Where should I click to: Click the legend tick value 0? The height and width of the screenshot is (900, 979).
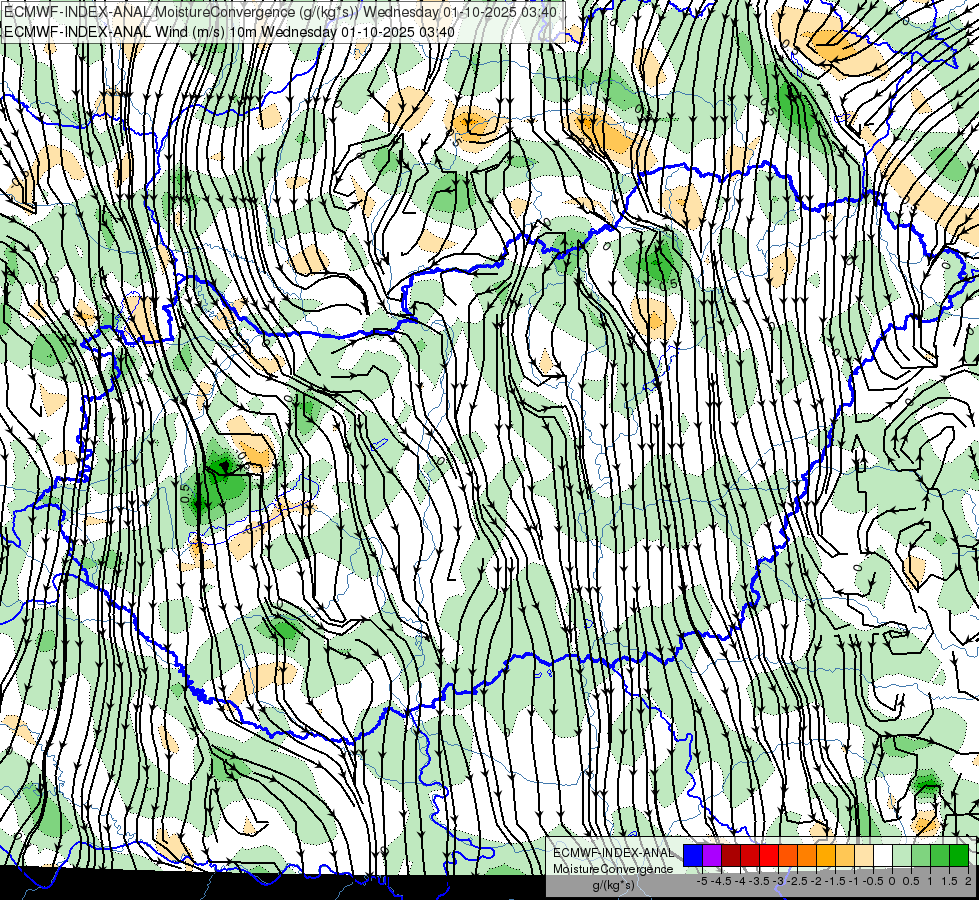click(x=892, y=881)
